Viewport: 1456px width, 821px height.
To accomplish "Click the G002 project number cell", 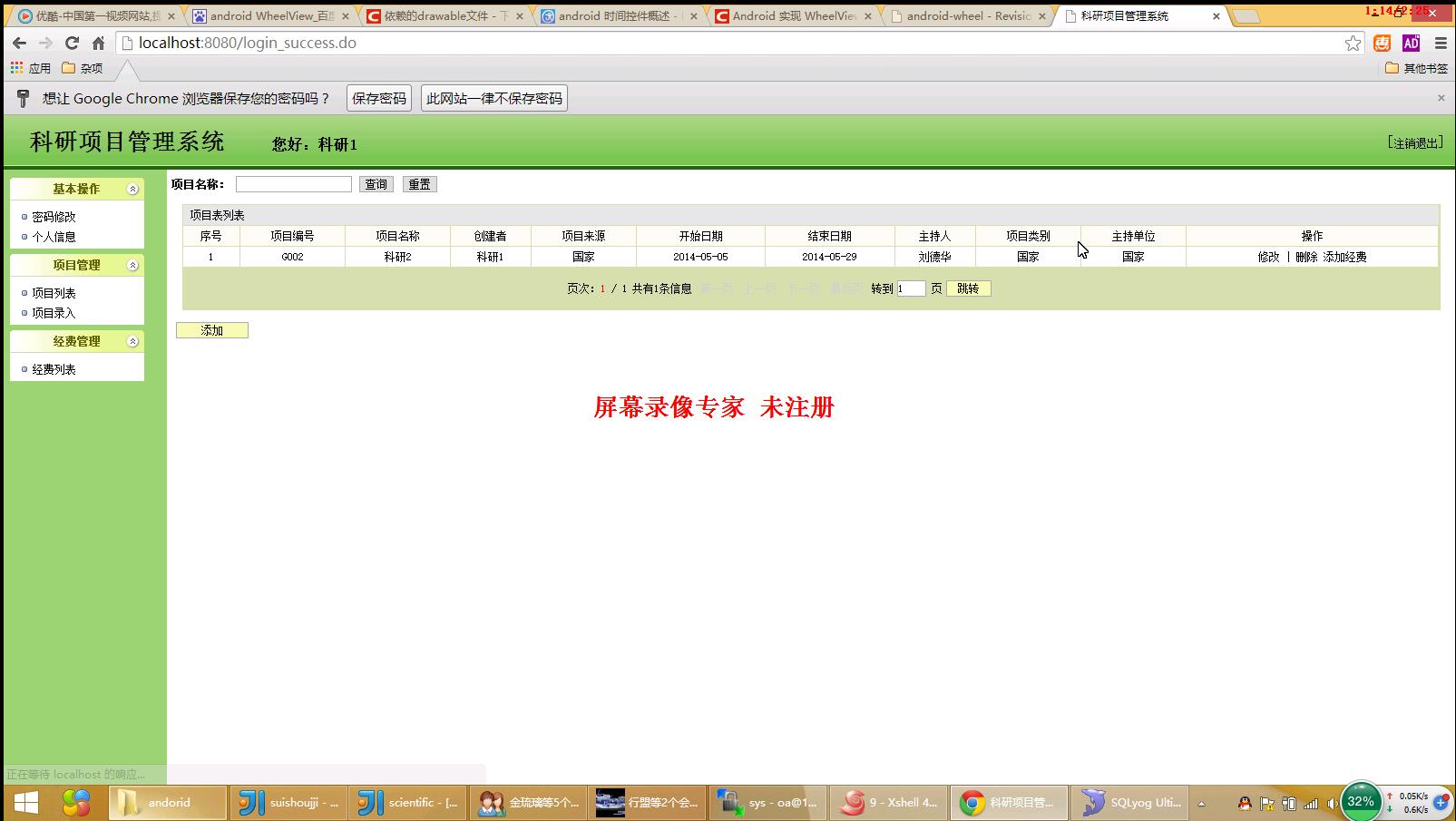I will coord(292,257).
